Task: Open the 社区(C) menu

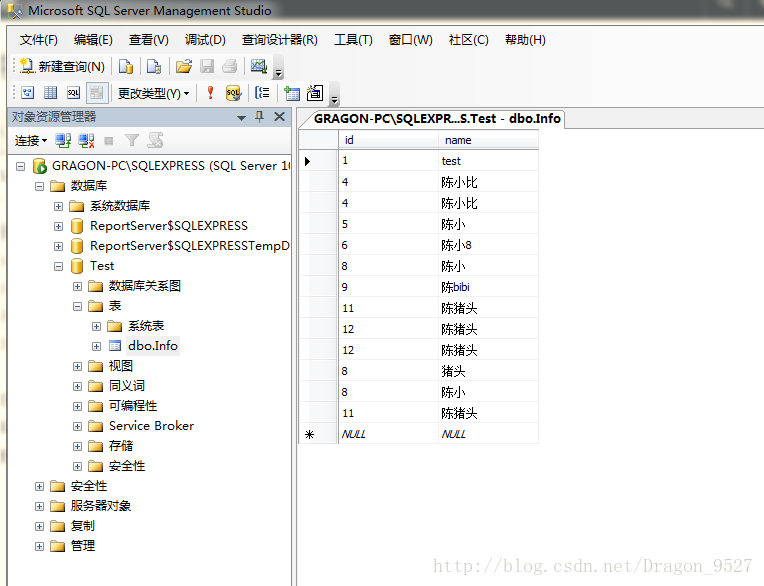Action: coord(469,40)
